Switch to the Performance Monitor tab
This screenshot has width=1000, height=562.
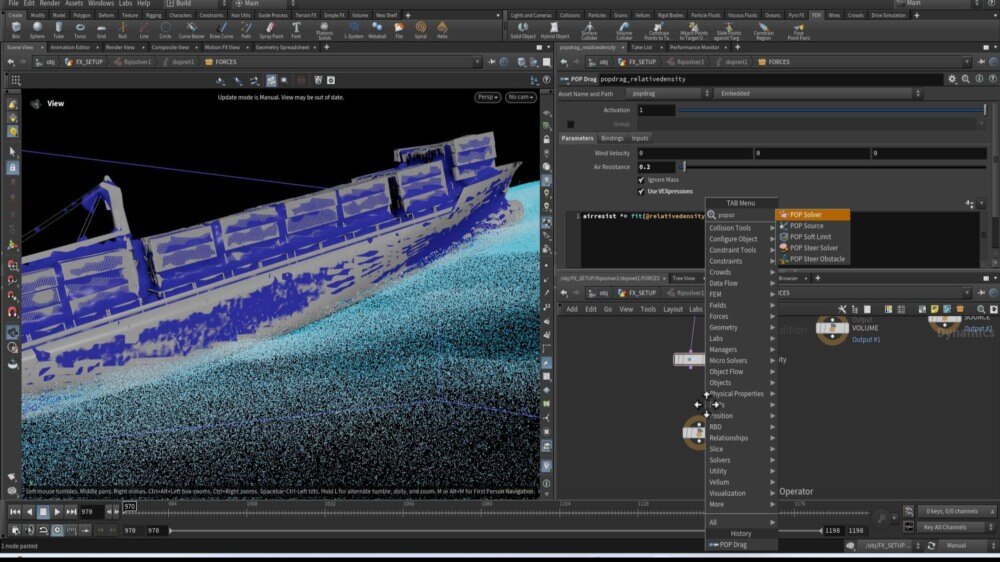tap(695, 47)
